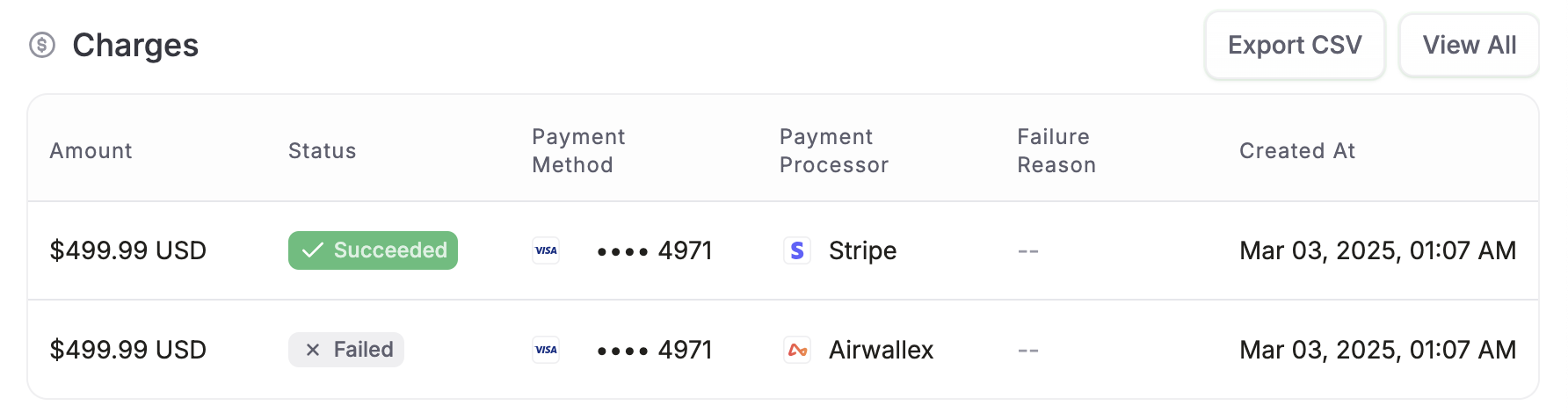Click the Visa icon in Succeeded row

pos(546,250)
